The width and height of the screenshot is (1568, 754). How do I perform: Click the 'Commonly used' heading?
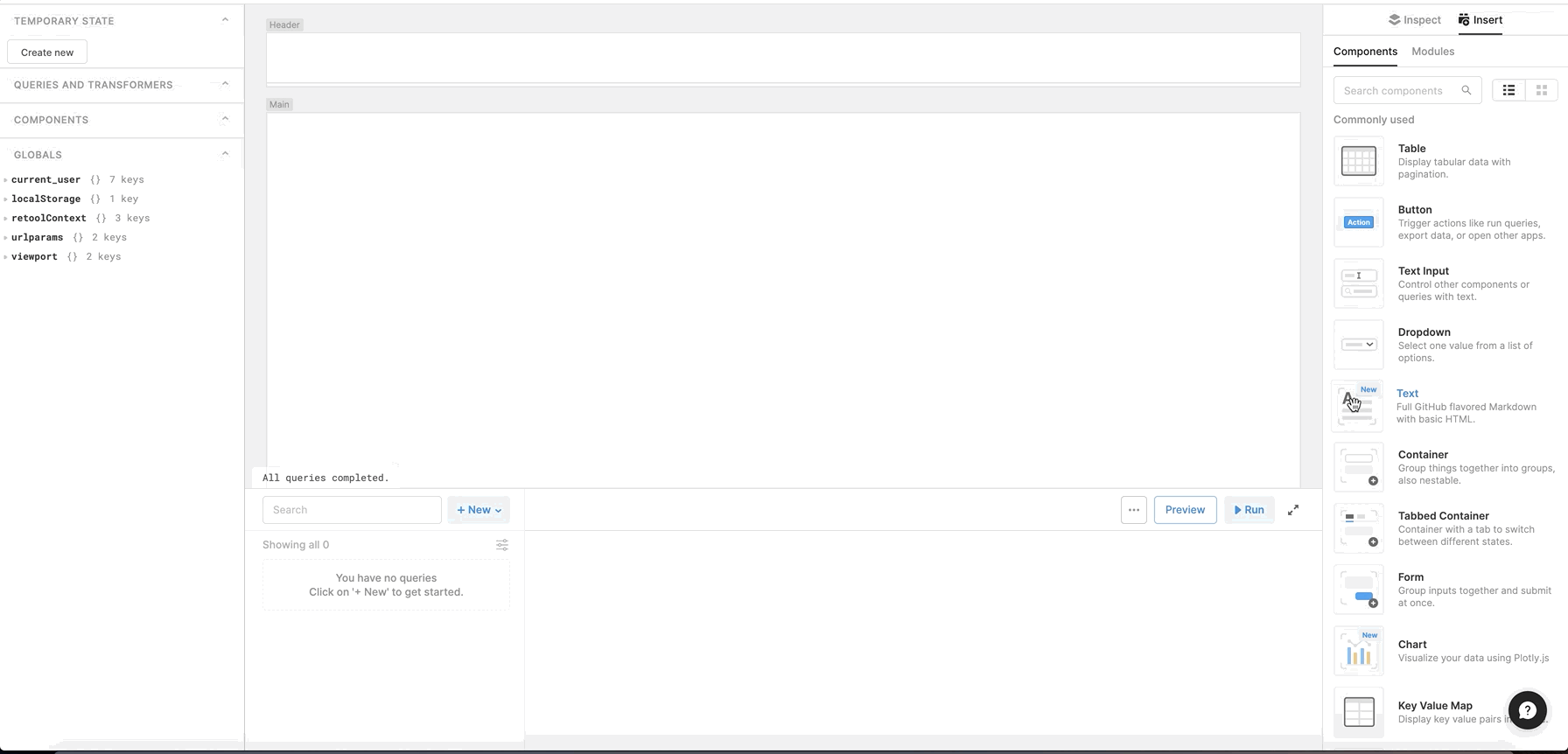1374,120
